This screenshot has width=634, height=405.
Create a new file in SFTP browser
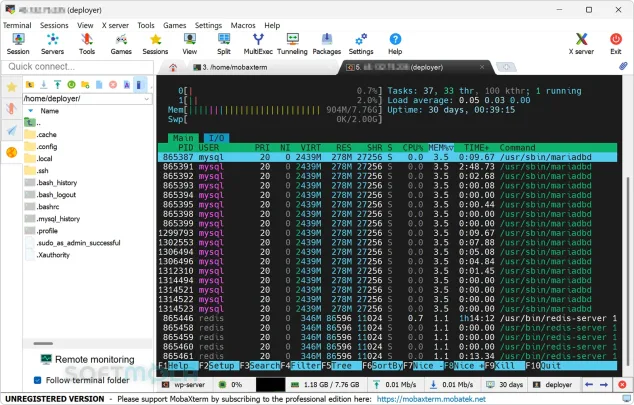99,84
